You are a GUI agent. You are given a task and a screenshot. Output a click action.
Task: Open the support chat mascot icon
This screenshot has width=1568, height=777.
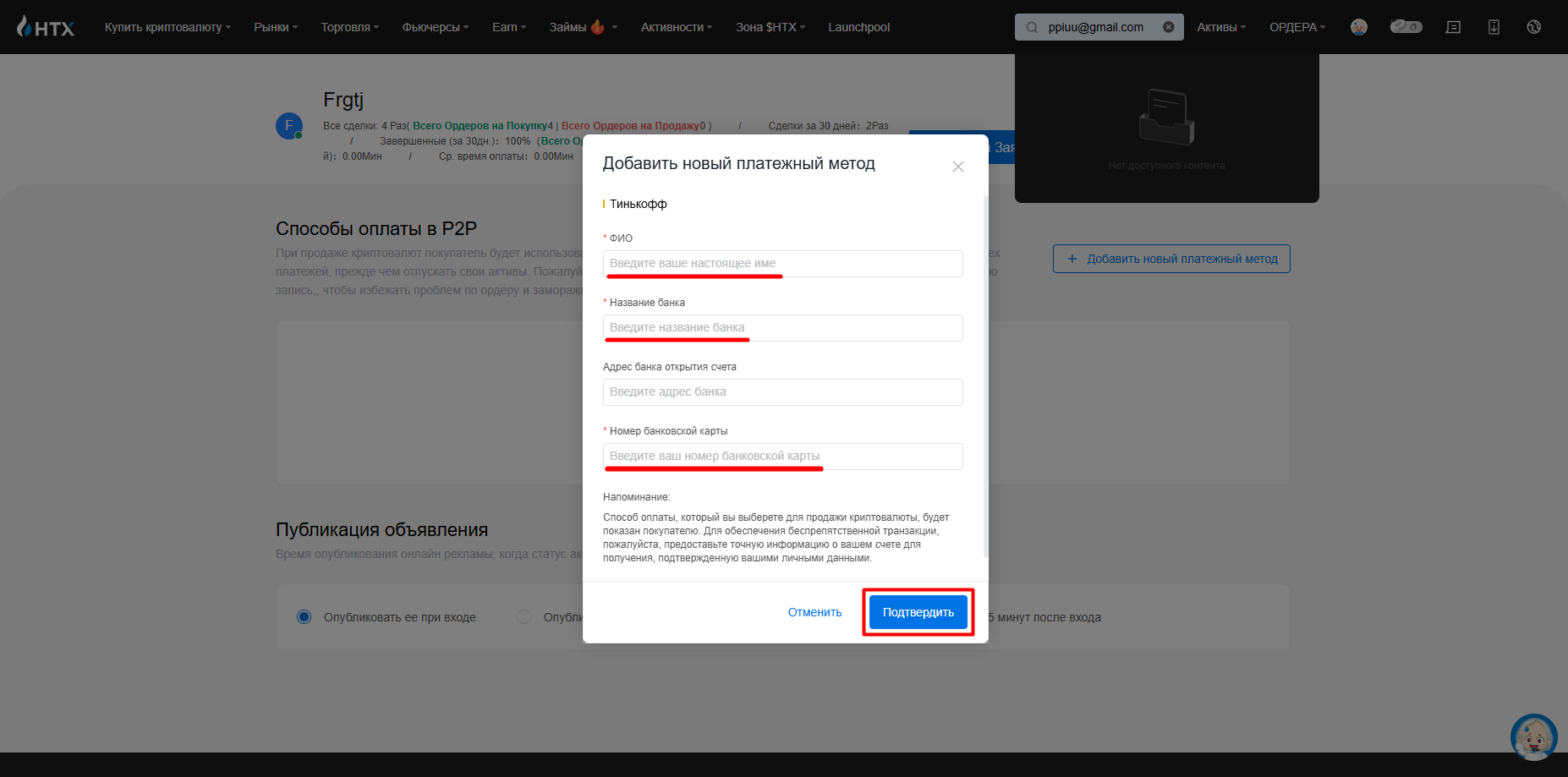coord(1533,737)
